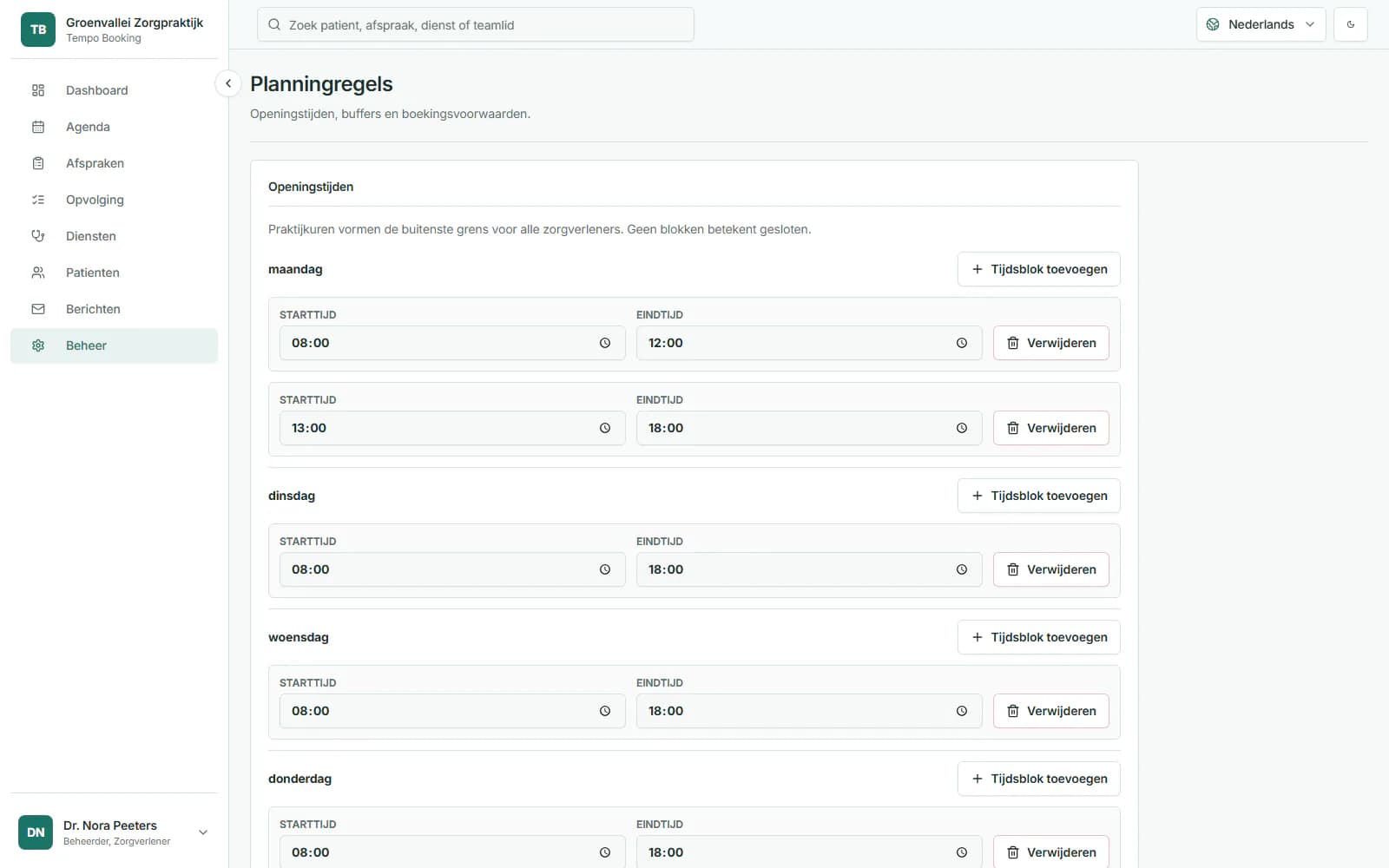Click the TB practice logo
The width and height of the screenshot is (1389, 868).
point(38,30)
